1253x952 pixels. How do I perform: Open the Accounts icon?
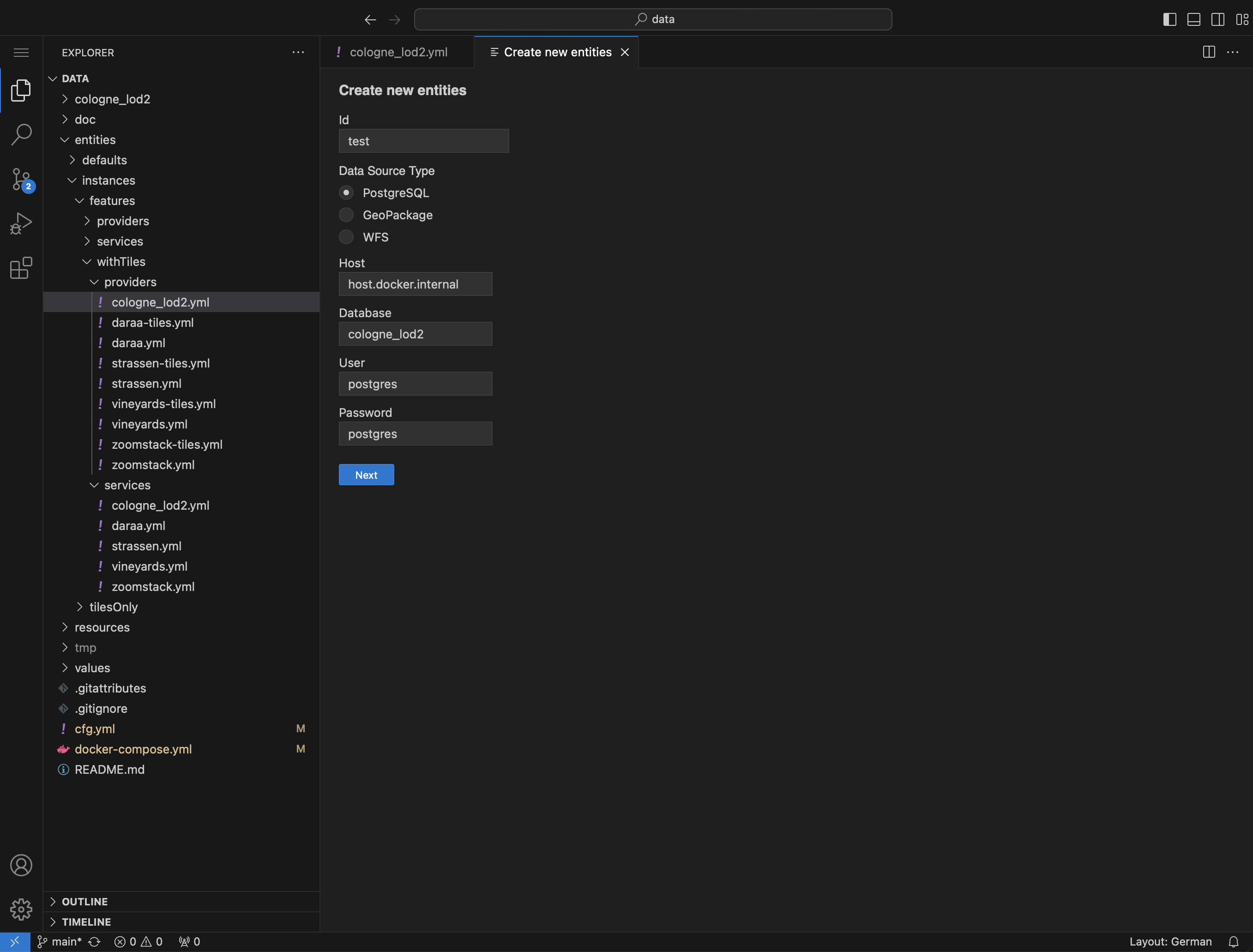[x=21, y=865]
